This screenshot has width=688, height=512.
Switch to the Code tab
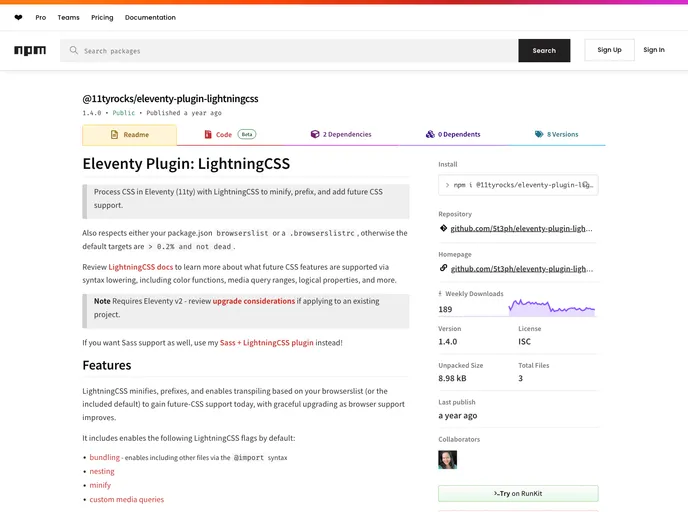[230, 134]
